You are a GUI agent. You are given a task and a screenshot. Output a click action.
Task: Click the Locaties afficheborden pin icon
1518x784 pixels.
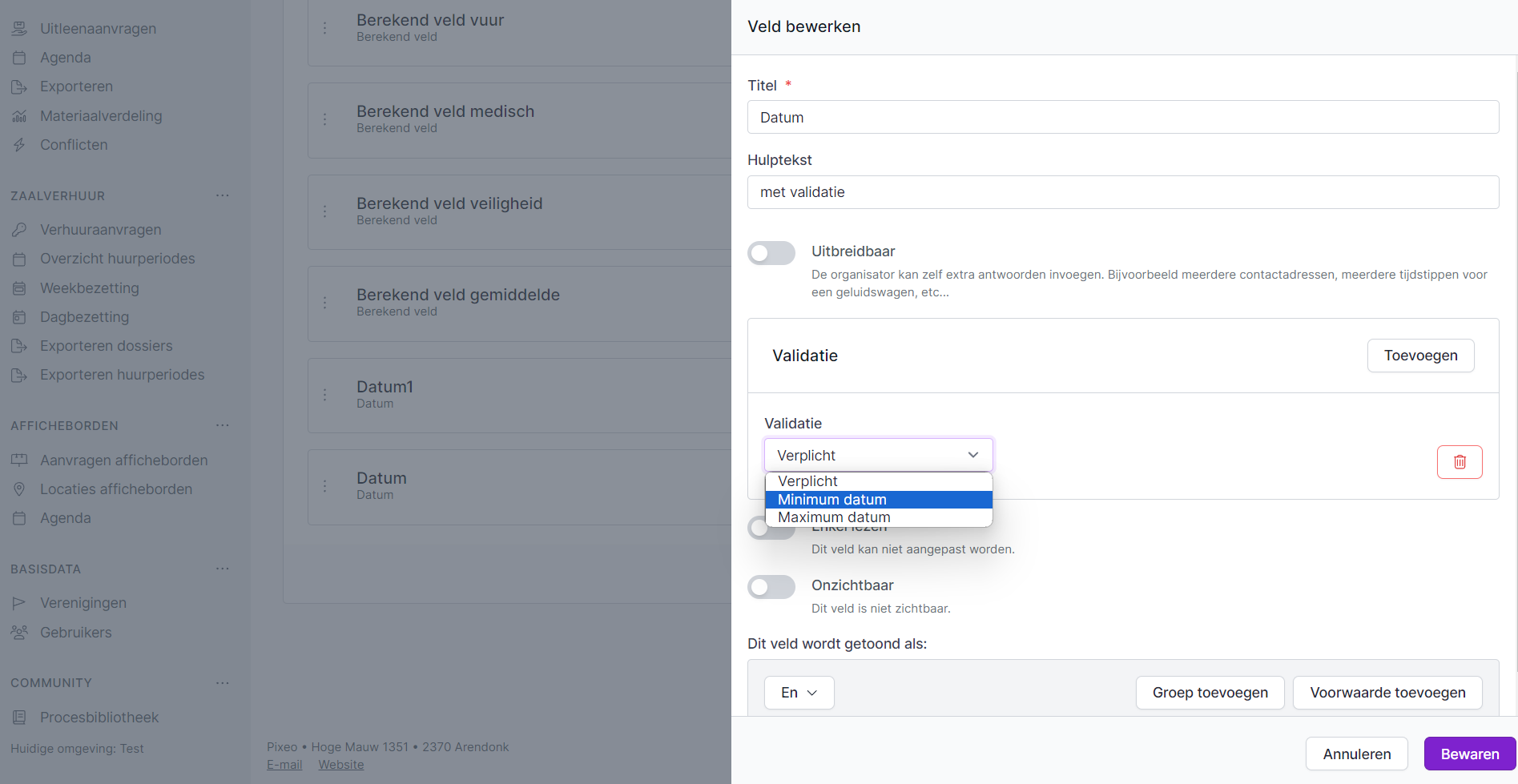click(x=19, y=489)
